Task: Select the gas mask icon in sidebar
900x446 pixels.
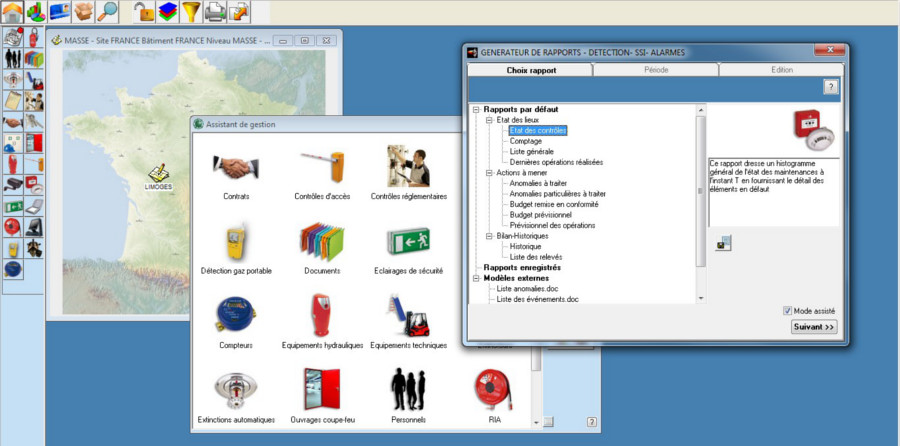Action: [x=34, y=249]
